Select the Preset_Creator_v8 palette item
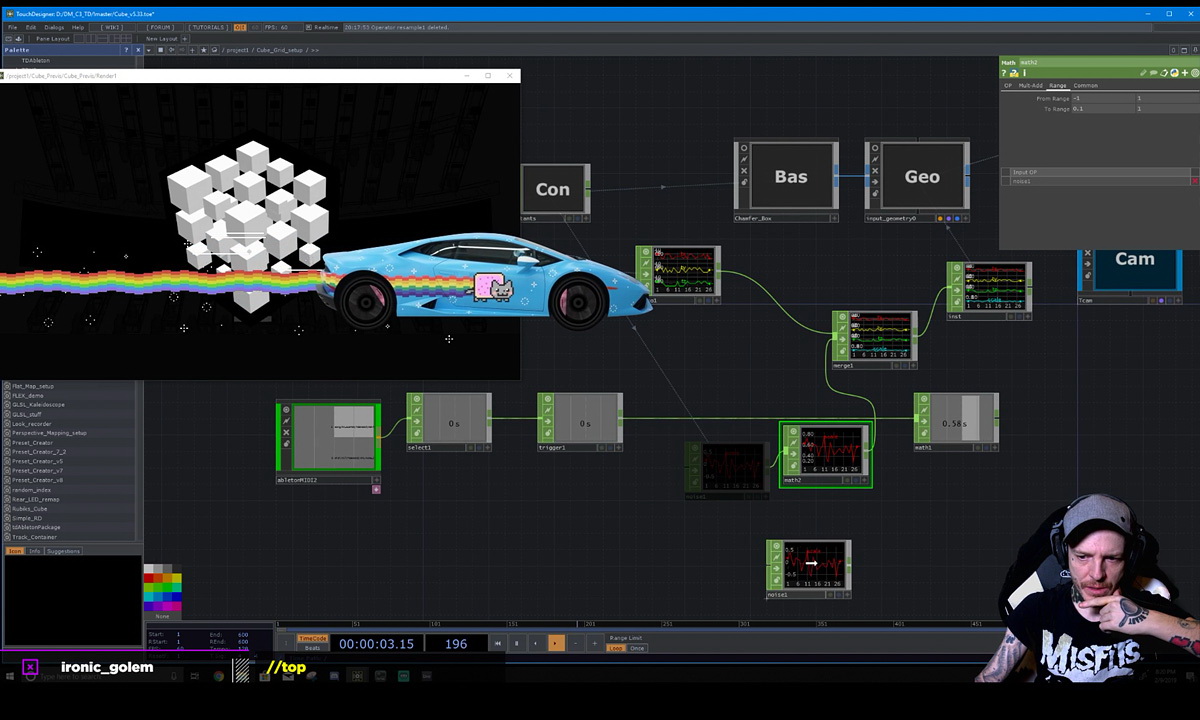Image resolution: width=1200 pixels, height=720 pixels. pos(38,480)
